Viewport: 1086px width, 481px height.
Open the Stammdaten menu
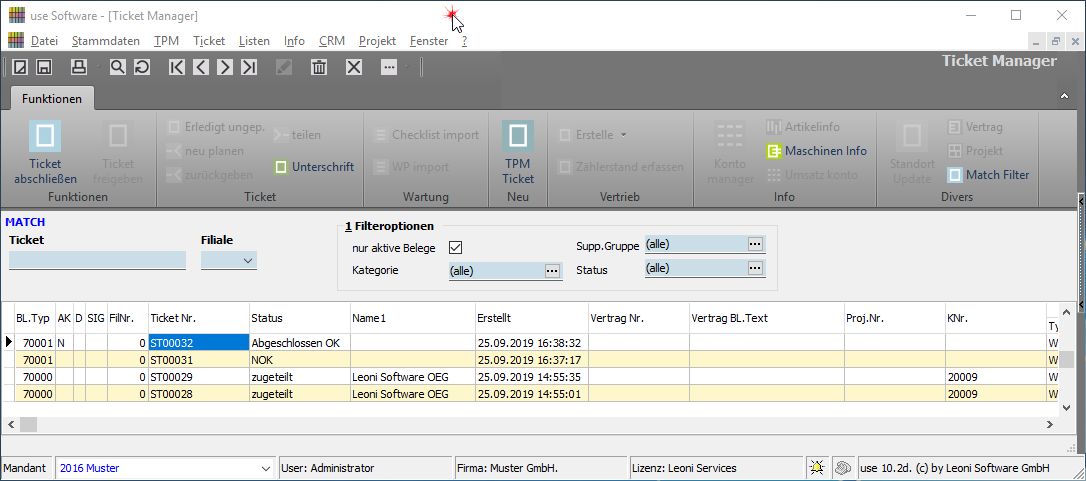click(x=105, y=41)
